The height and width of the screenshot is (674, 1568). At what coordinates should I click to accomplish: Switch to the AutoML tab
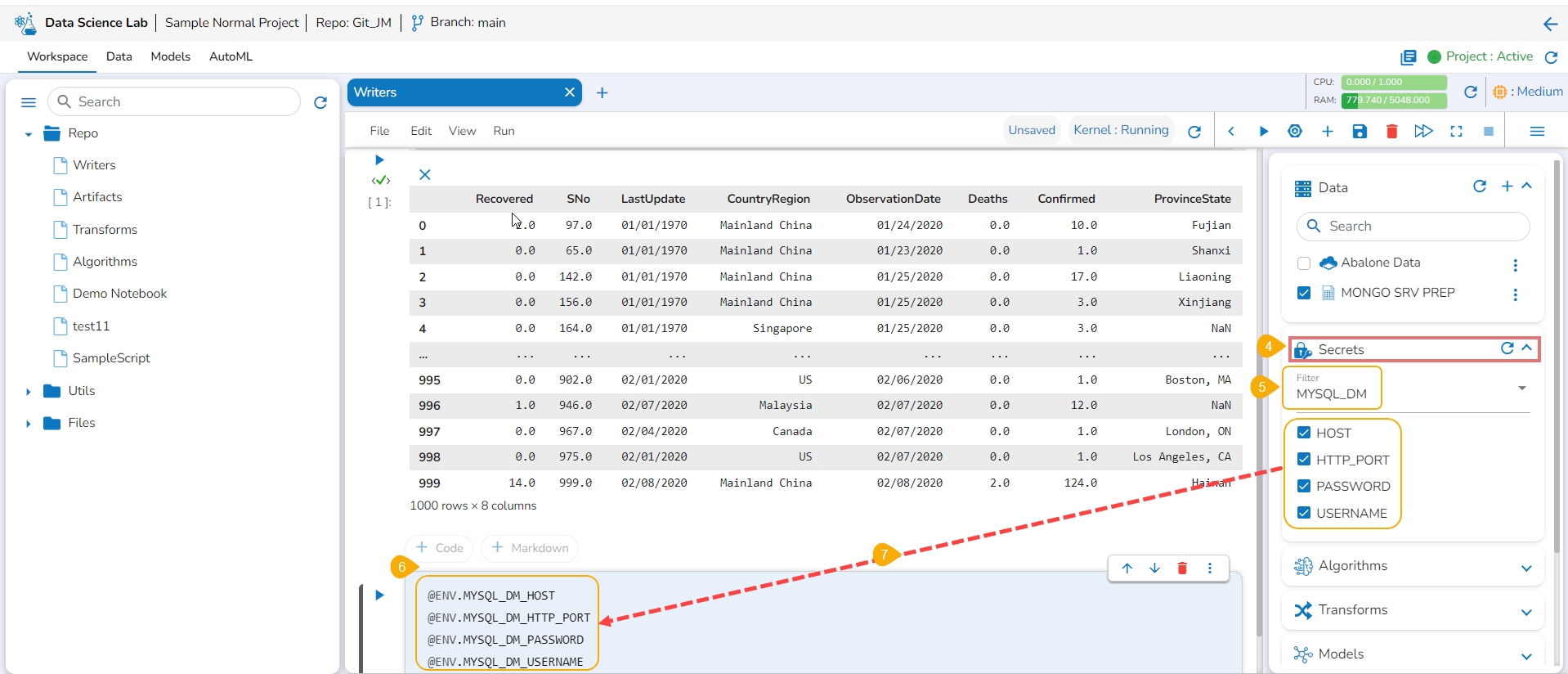click(231, 56)
